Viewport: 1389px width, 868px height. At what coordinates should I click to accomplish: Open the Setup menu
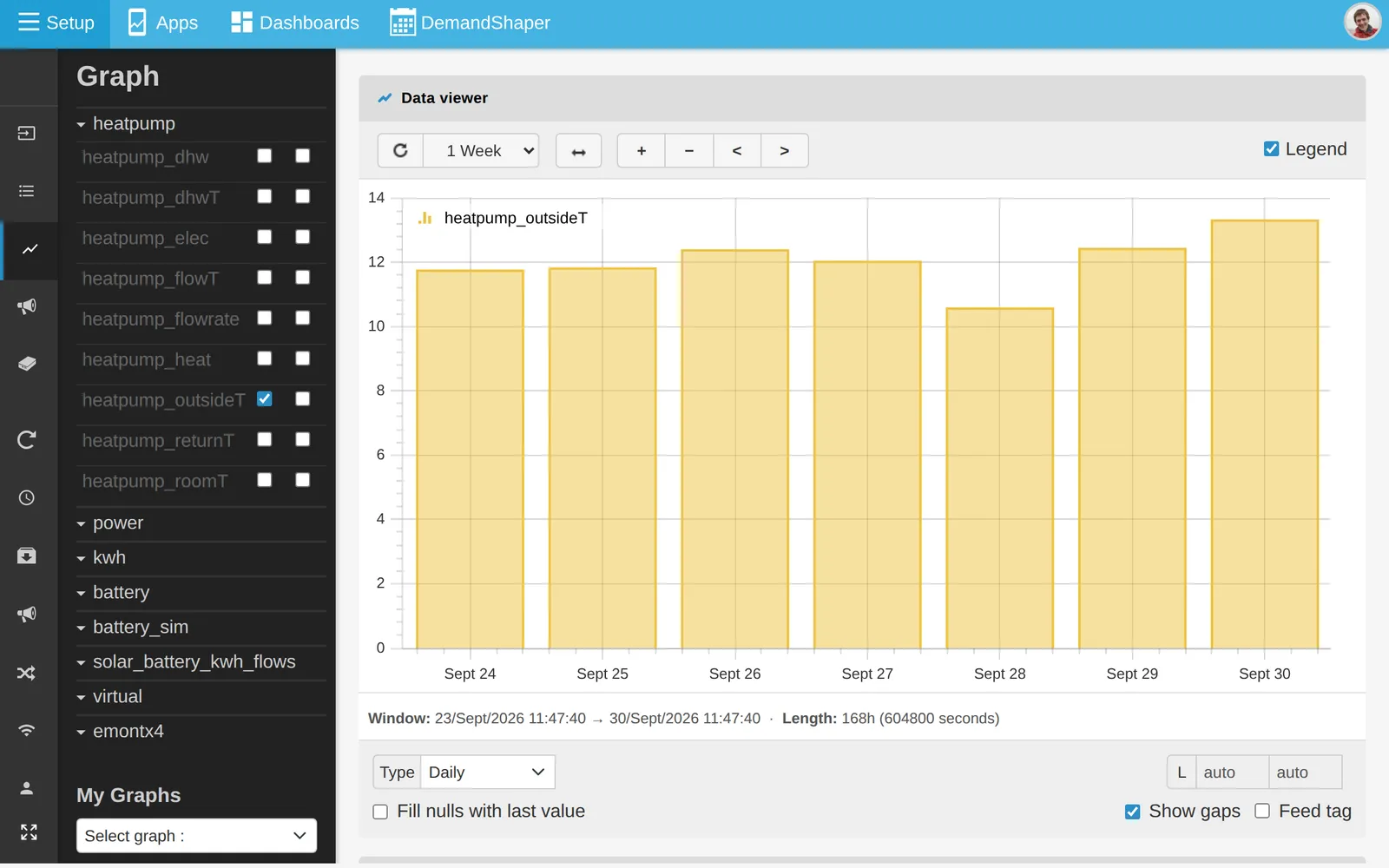tap(56, 23)
